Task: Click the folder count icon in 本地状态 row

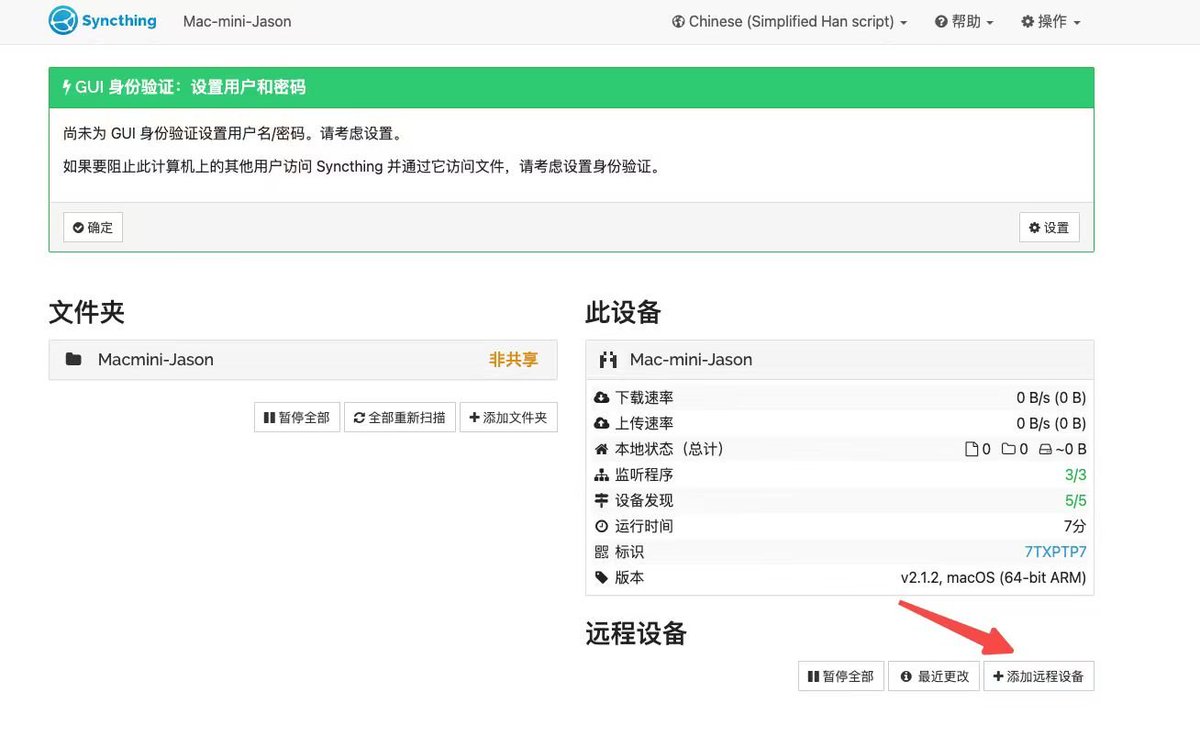Action: click(1008, 449)
